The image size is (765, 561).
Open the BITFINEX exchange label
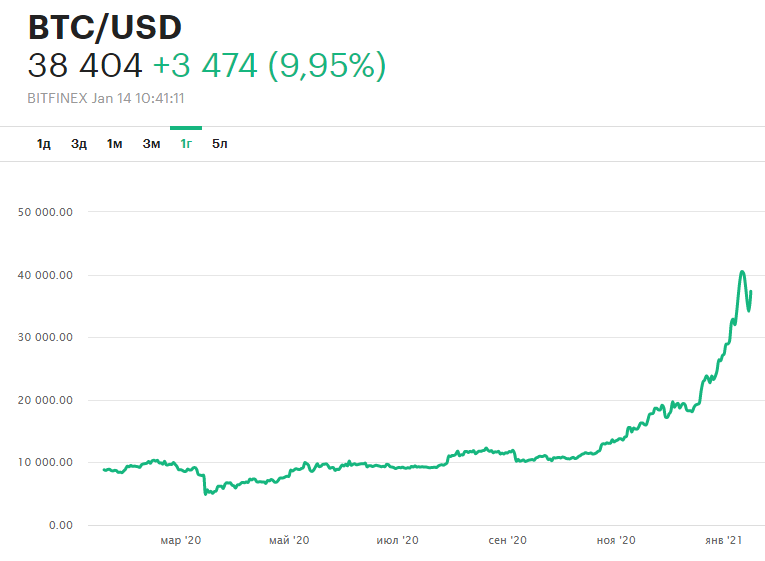pyautogui.click(x=56, y=99)
